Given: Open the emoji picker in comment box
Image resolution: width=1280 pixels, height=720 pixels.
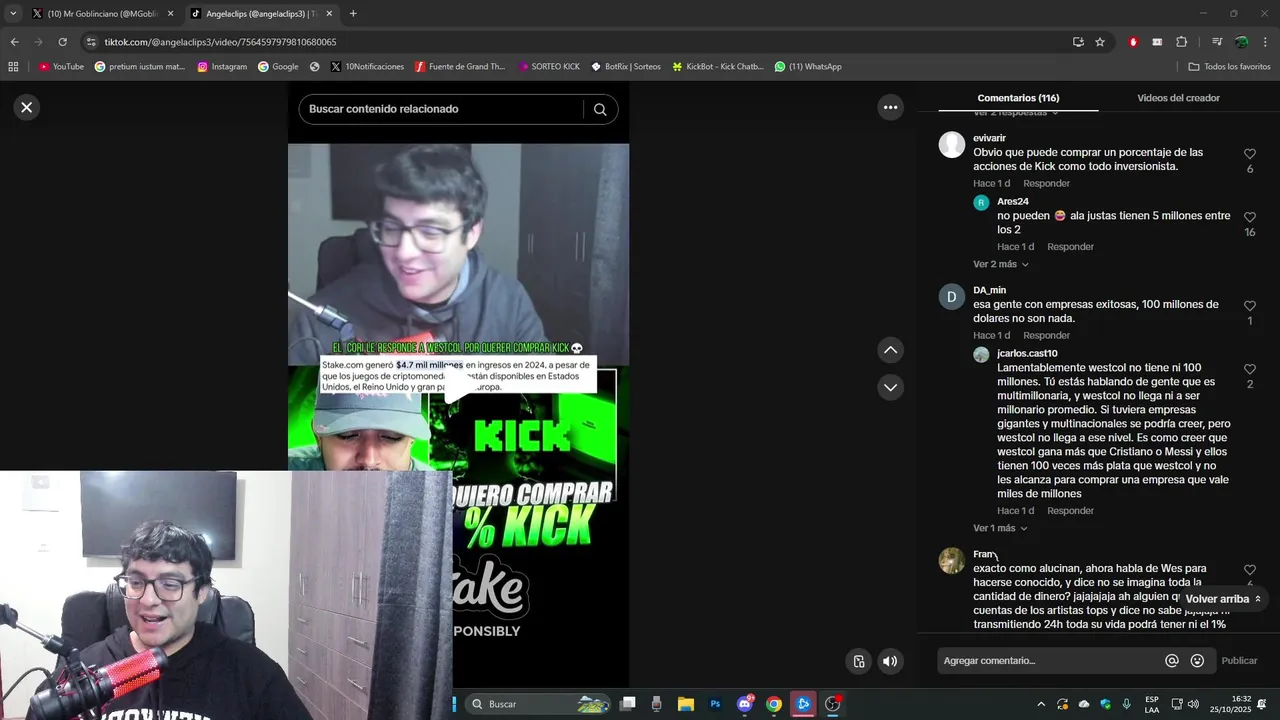Looking at the screenshot, I should tap(1197, 661).
